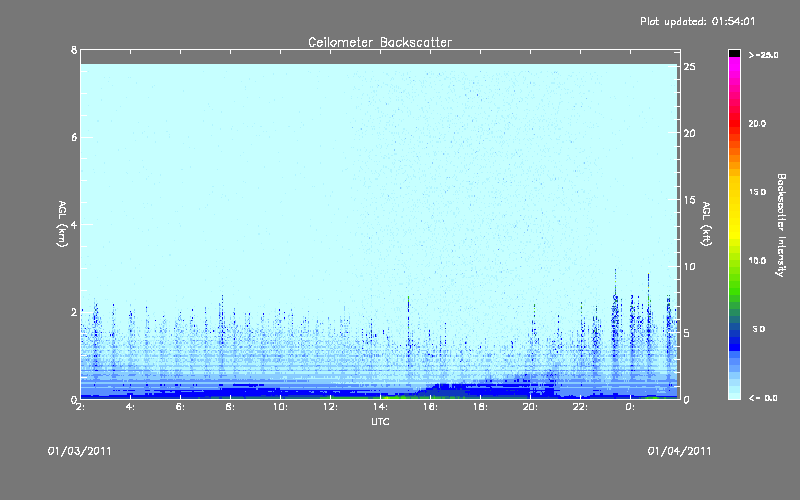This screenshot has width=800, height=500.
Task: Pick the red region near 20.0 on colorbar
Action: 734,124
